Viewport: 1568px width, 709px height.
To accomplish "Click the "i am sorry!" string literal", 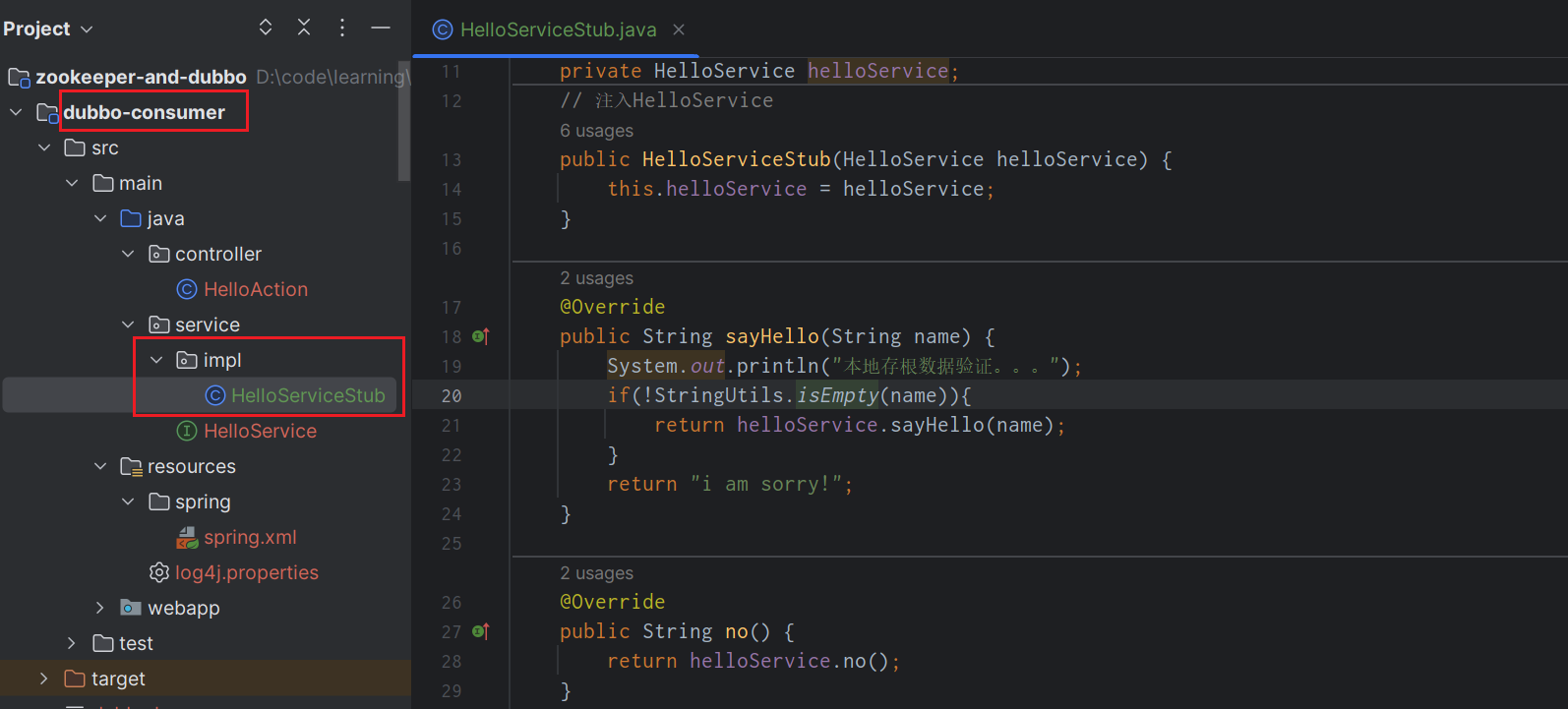I will click(766, 484).
